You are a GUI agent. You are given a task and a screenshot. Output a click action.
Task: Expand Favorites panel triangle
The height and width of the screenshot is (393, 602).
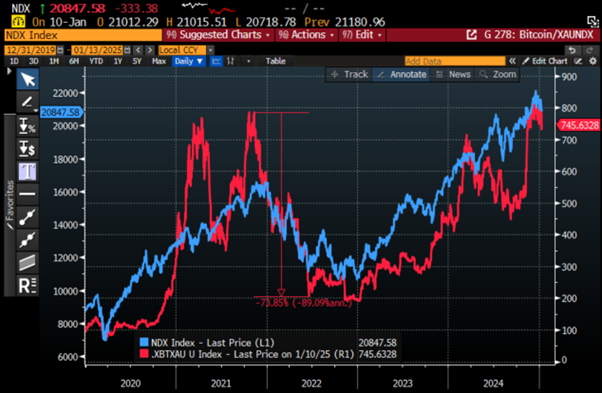9,71
